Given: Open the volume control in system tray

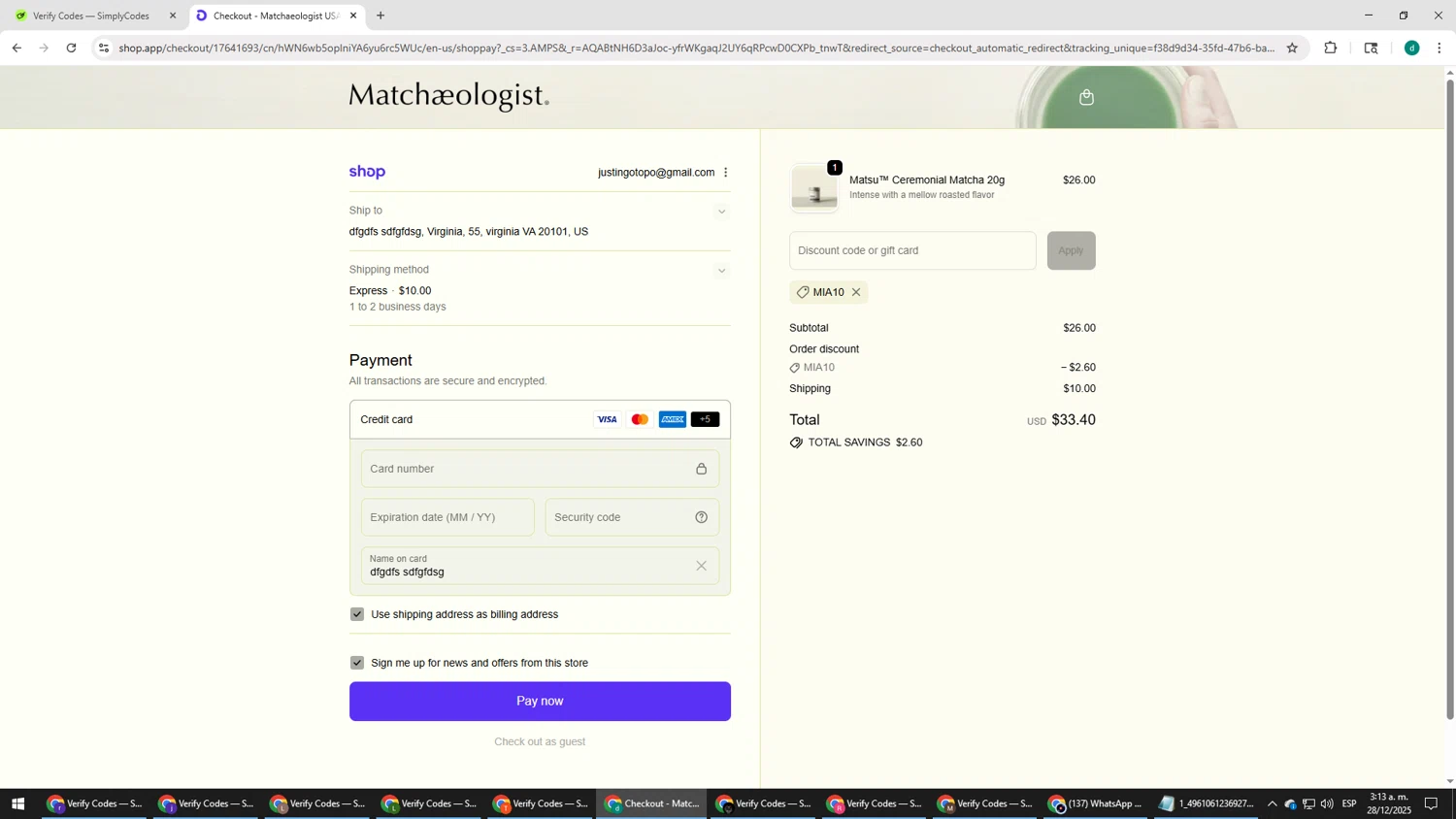Looking at the screenshot, I should point(1327,803).
